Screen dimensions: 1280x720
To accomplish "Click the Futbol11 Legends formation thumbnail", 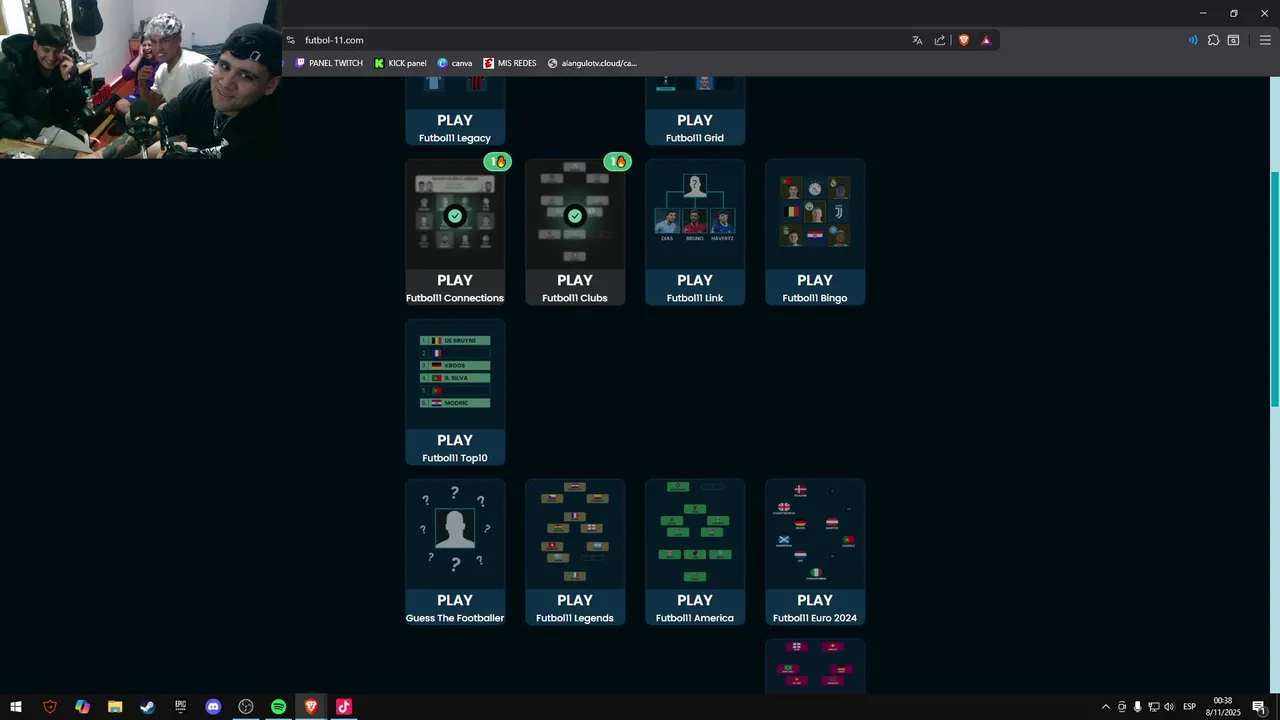I will [x=575, y=532].
